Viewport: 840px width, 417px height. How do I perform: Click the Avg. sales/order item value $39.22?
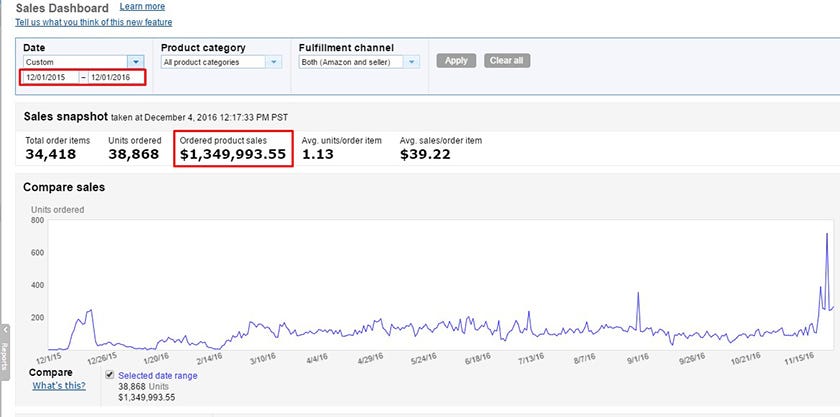[426, 155]
